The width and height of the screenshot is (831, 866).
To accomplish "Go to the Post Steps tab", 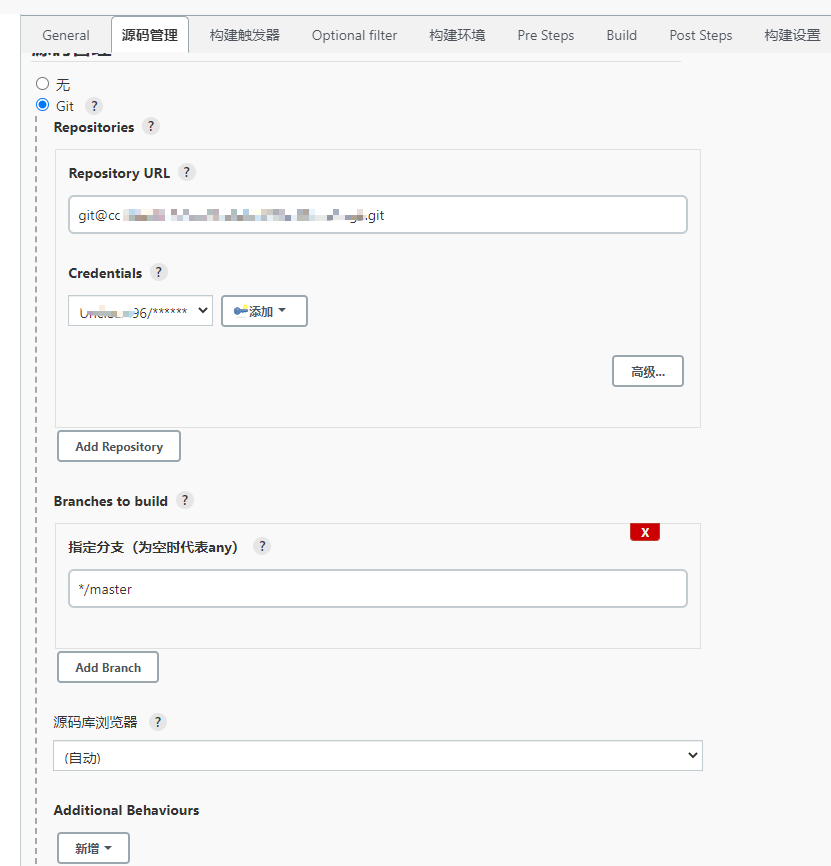I will point(700,35).
